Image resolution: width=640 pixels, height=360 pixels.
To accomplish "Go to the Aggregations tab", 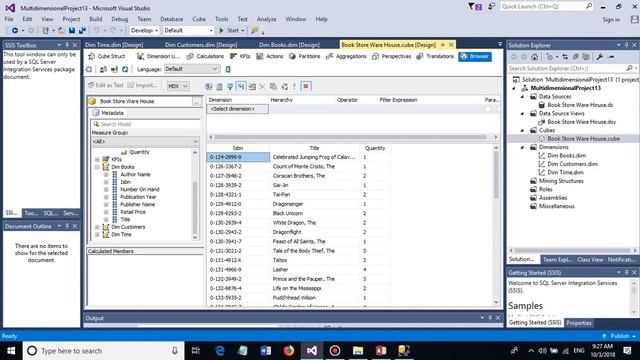I will 346,56.
